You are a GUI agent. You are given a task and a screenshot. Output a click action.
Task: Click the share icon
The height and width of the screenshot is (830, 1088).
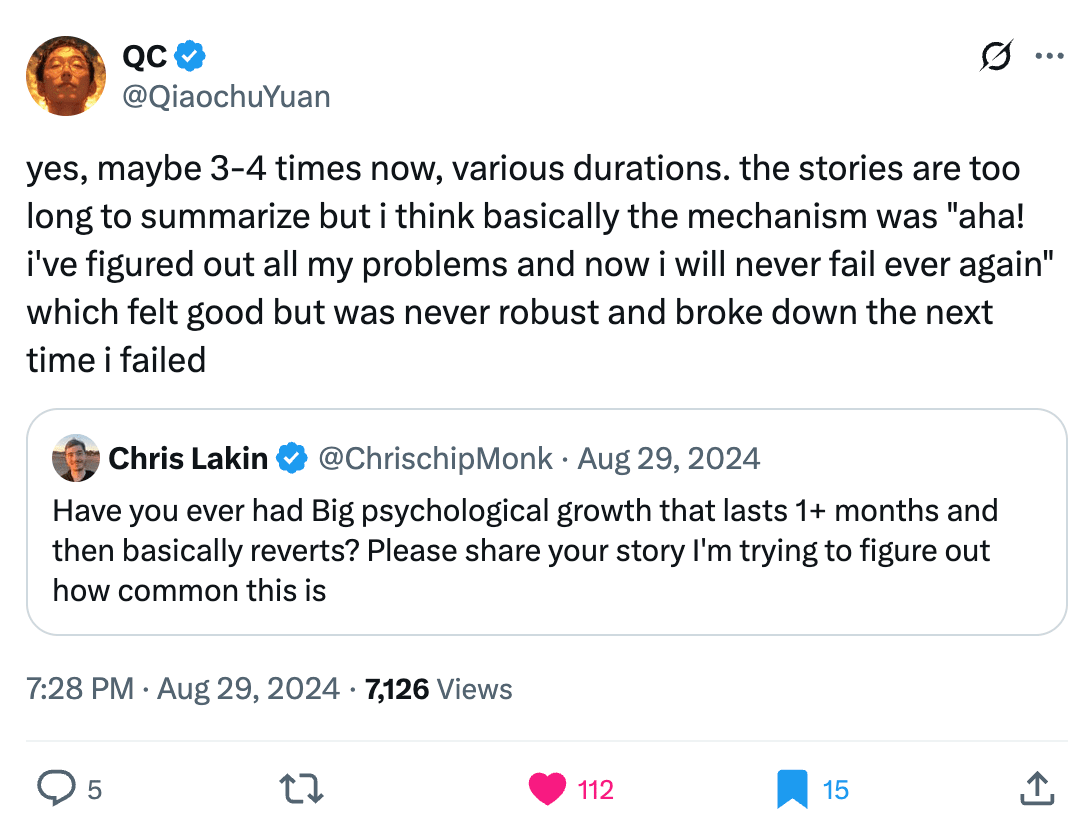[x=1037, y=789]
